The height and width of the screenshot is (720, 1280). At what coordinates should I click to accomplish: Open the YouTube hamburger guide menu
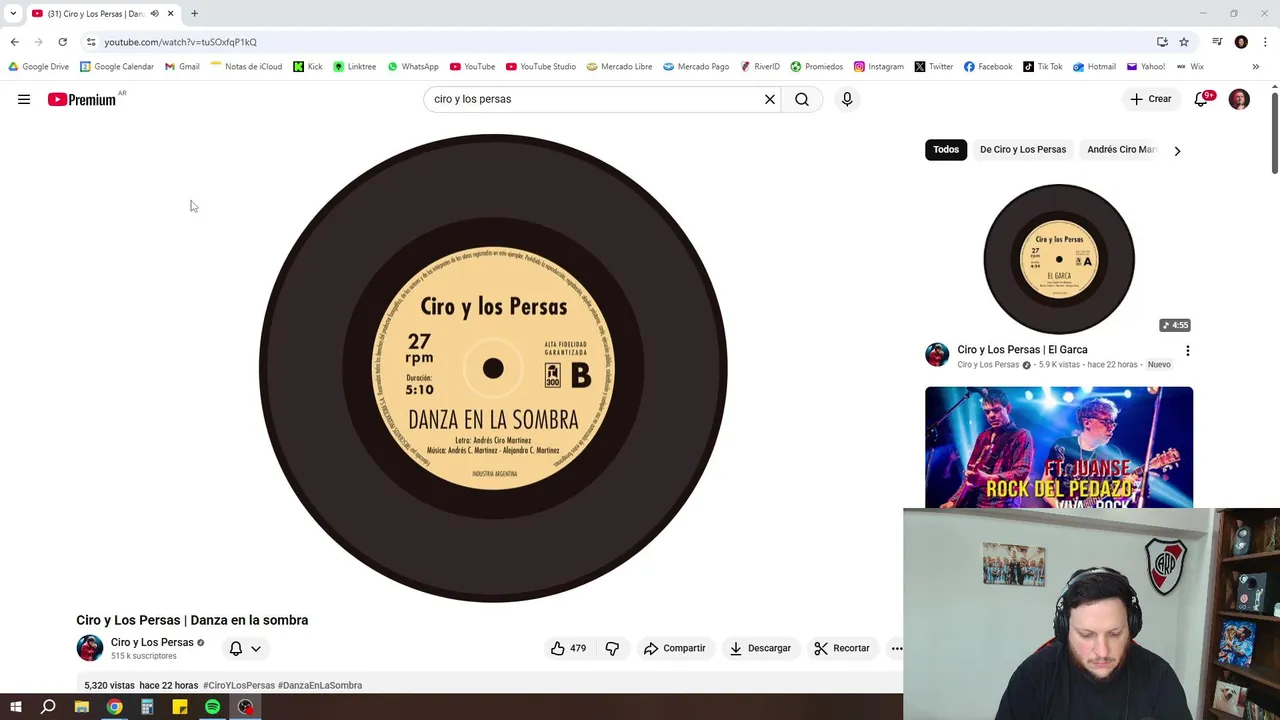[x=24, y=99]
